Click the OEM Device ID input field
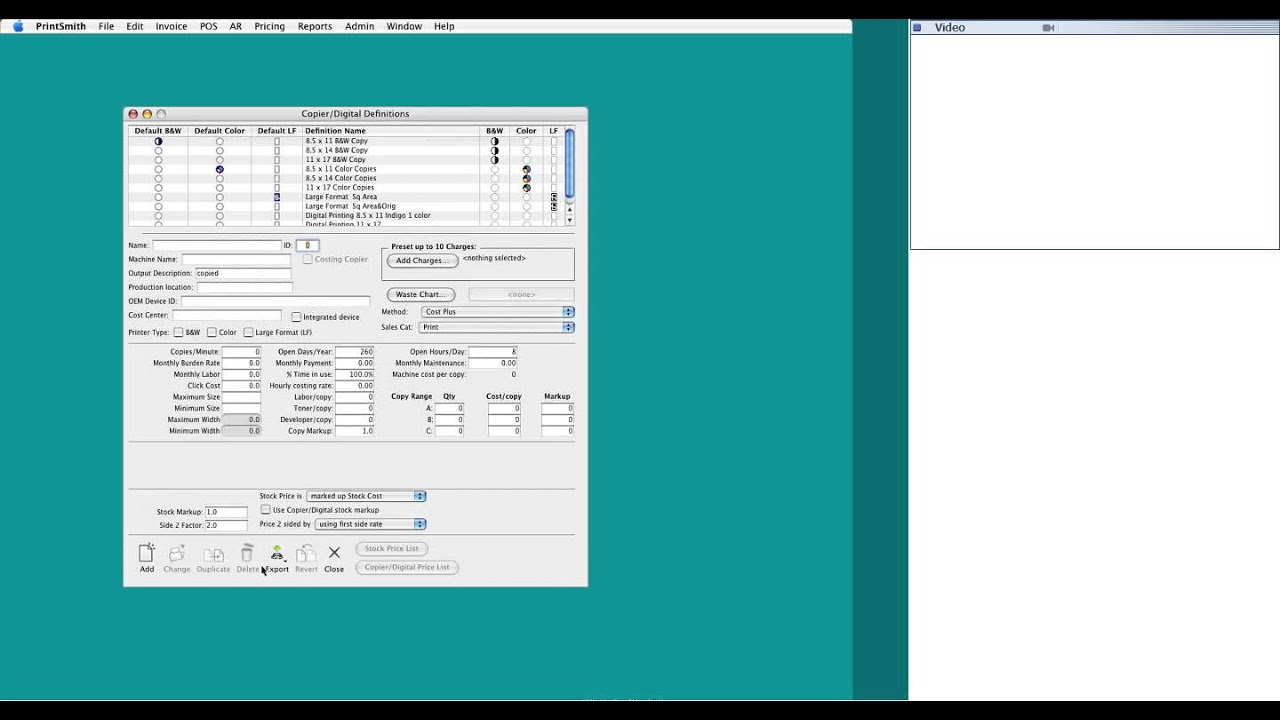 [275, 301]
